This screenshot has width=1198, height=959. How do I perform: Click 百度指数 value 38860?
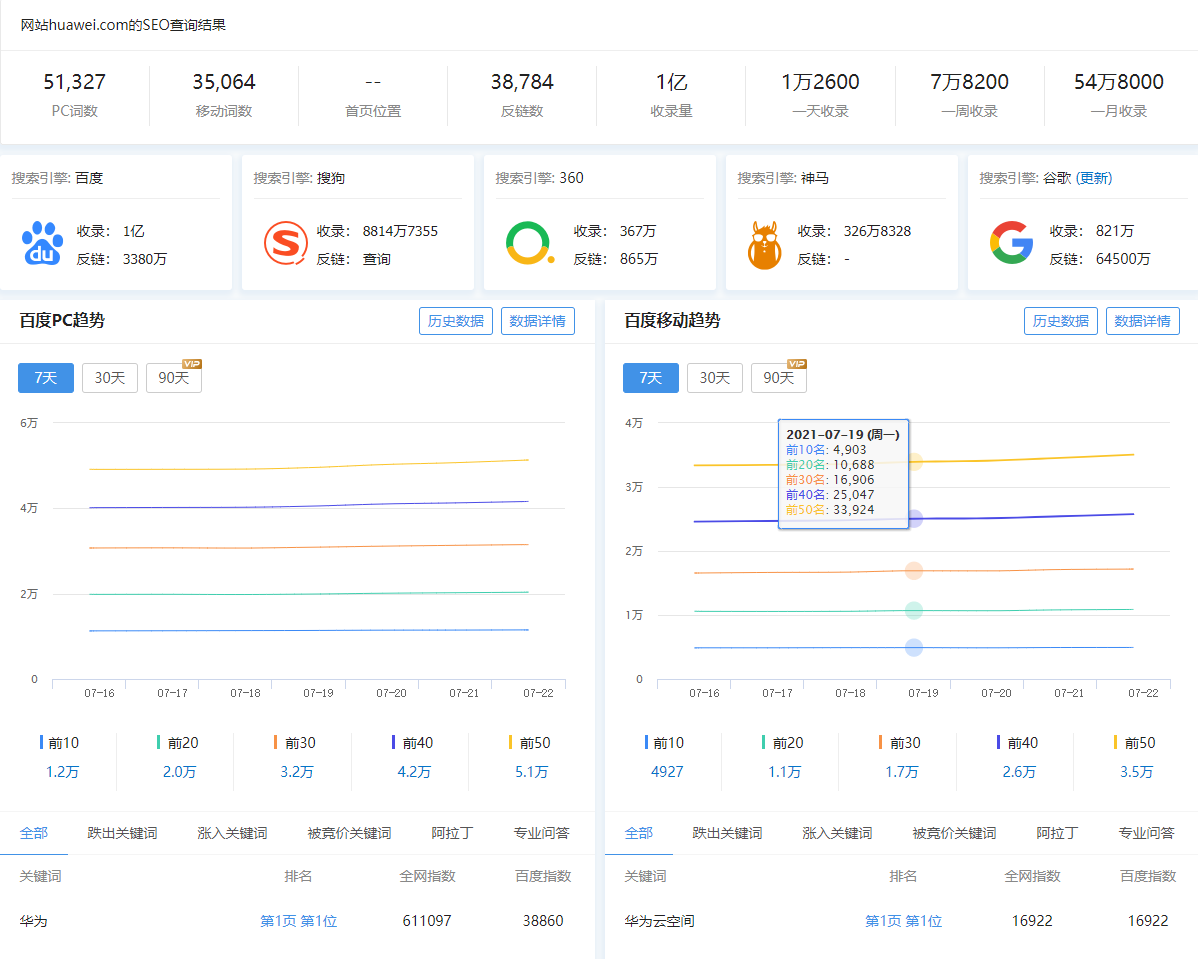[543, 921]
